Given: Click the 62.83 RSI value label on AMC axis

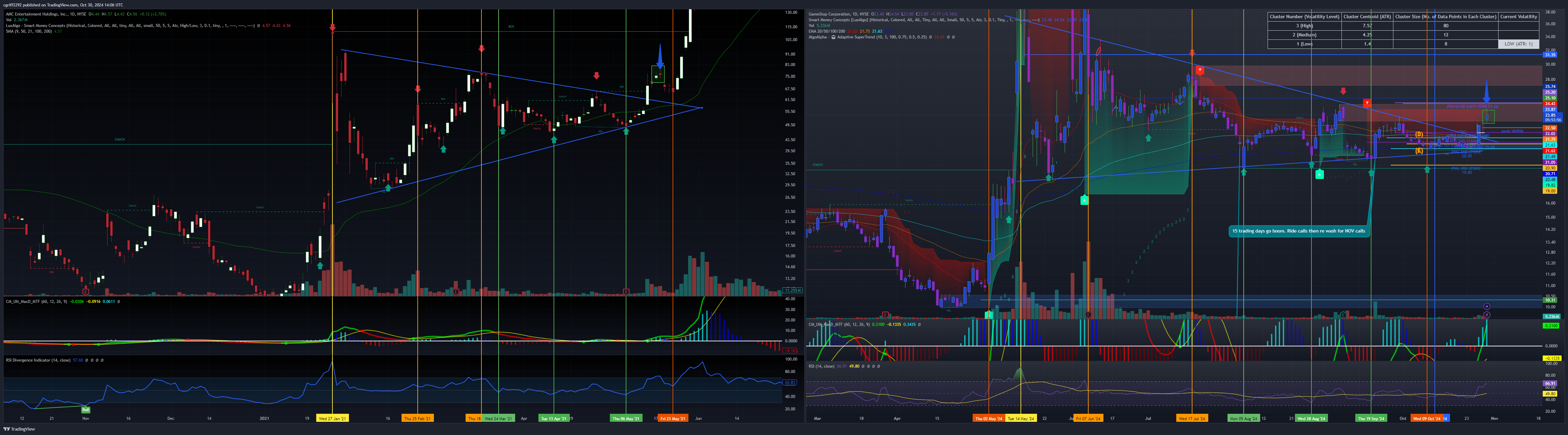Looking at the screenshot, I should 790,383.
